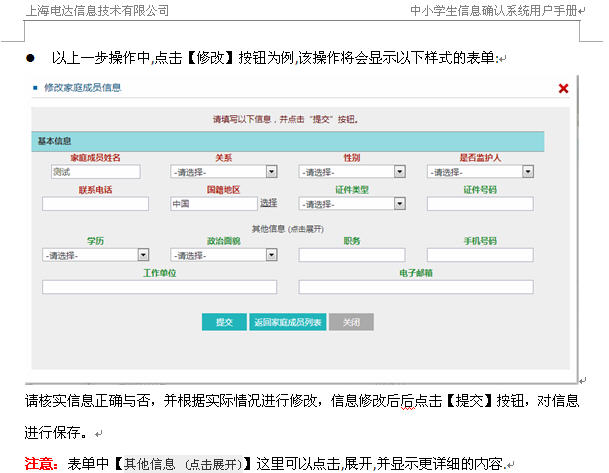Expand the 政治面貌 dropdown
Viewport: 609px width, 473px height.
[x=223, y=255]
